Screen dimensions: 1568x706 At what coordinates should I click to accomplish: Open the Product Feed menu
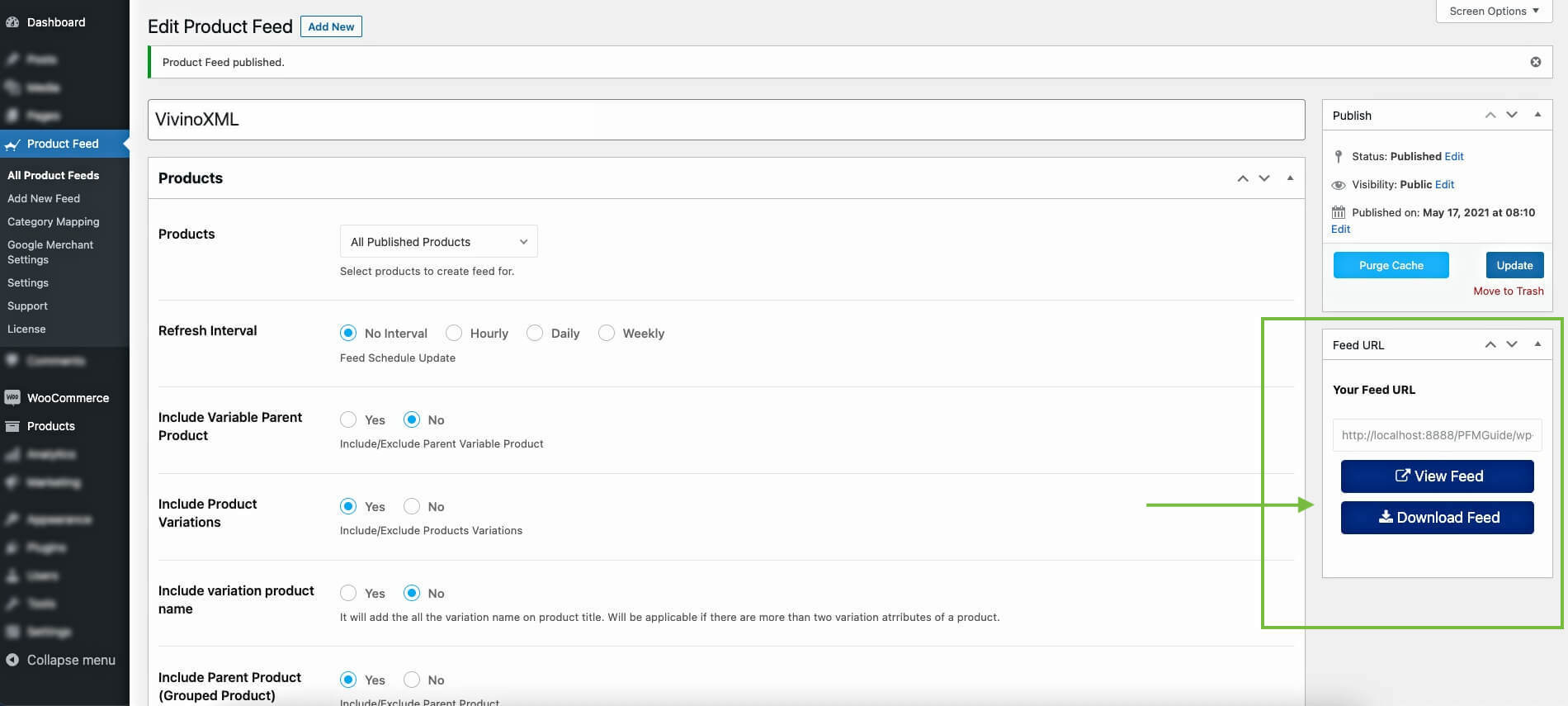click(64, 144)
